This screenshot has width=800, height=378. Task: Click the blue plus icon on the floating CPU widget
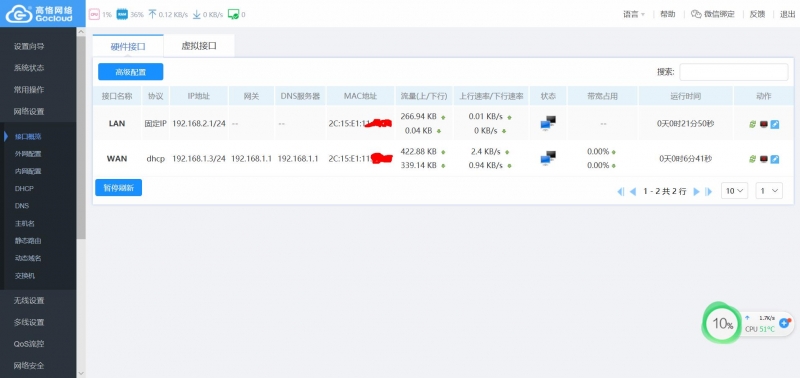point(785,323)
